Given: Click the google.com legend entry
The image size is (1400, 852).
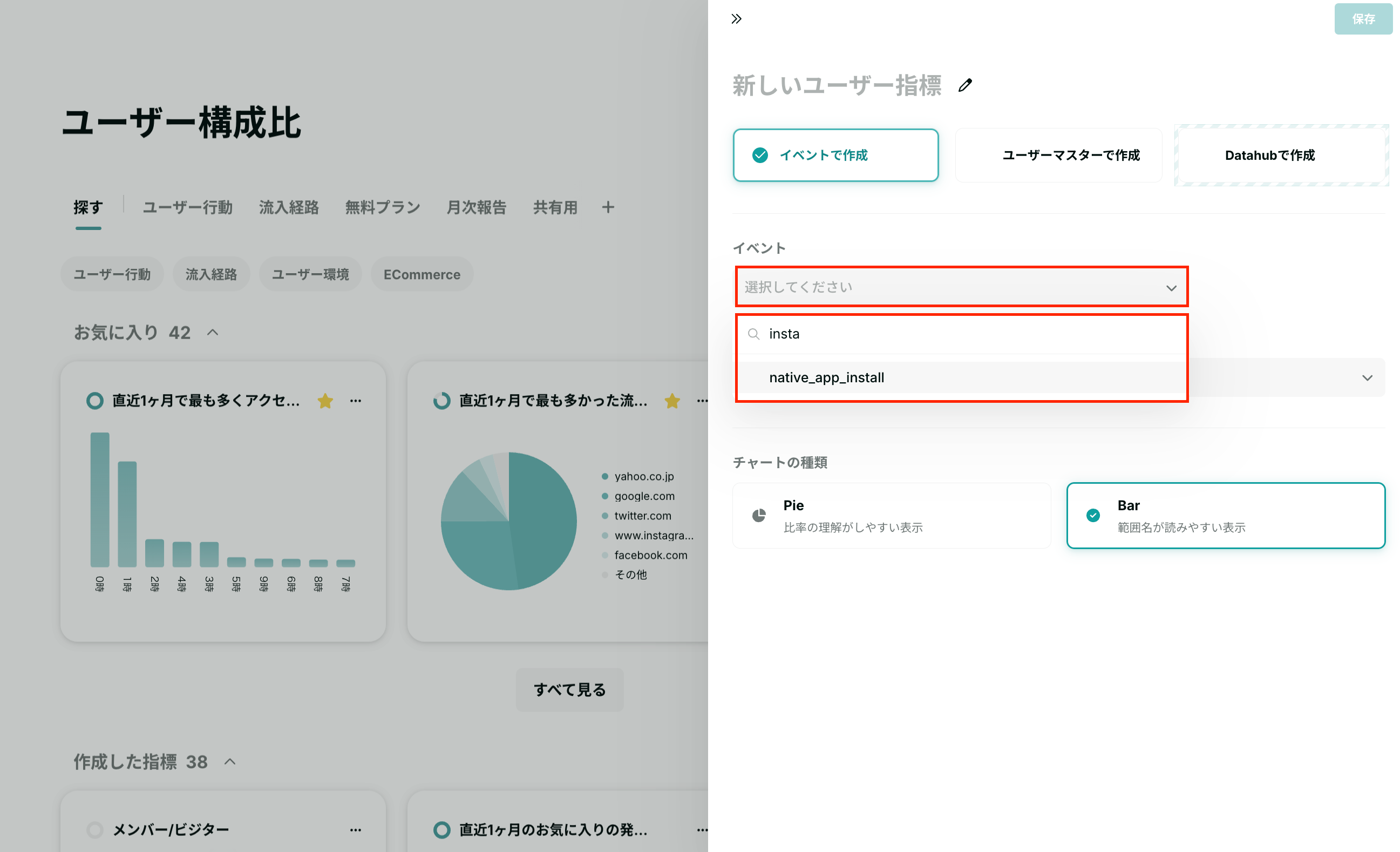Looking at the screenshot, I should pos(638,496).
